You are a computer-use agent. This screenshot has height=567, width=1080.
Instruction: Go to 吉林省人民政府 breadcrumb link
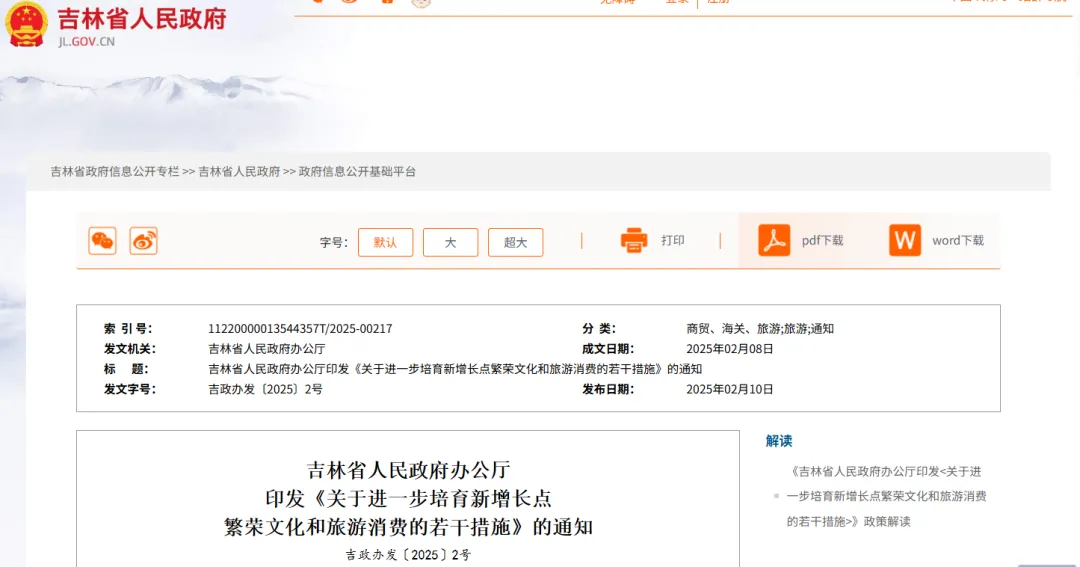(239, 172)
